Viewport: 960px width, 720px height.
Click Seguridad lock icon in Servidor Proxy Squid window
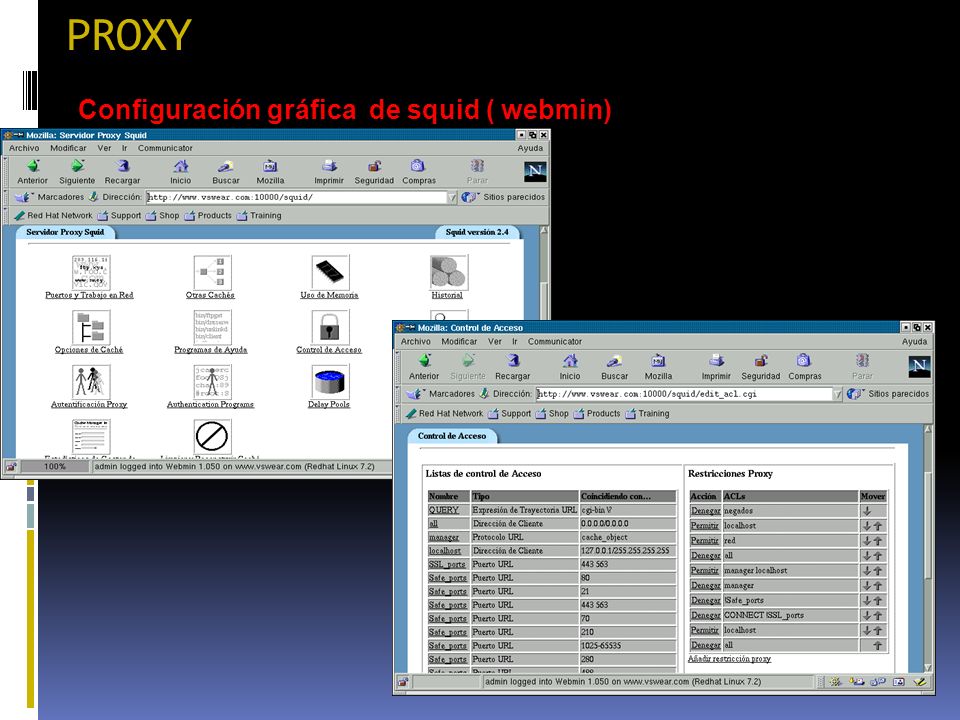pos(374,166)
